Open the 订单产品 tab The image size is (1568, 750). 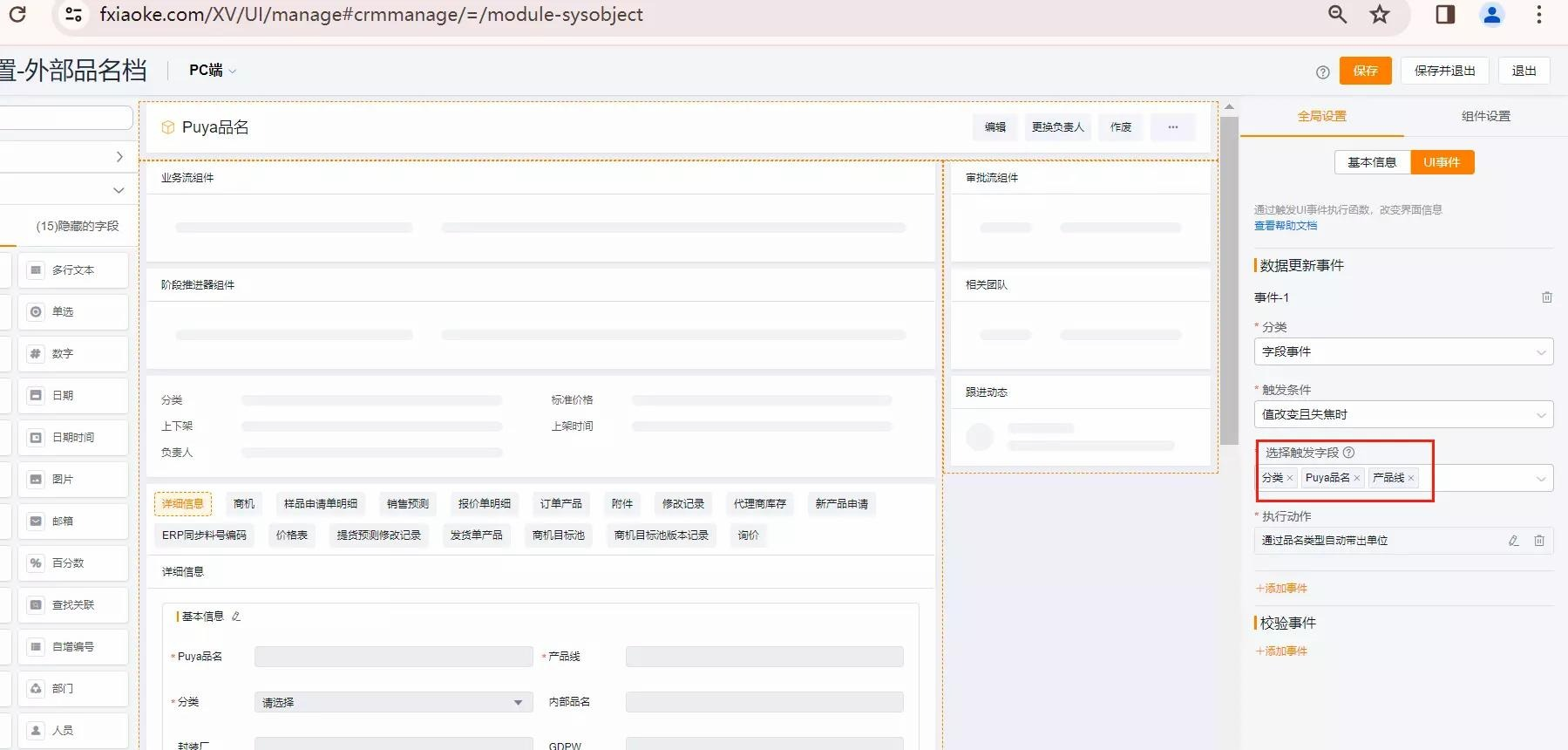coord(560,503)
